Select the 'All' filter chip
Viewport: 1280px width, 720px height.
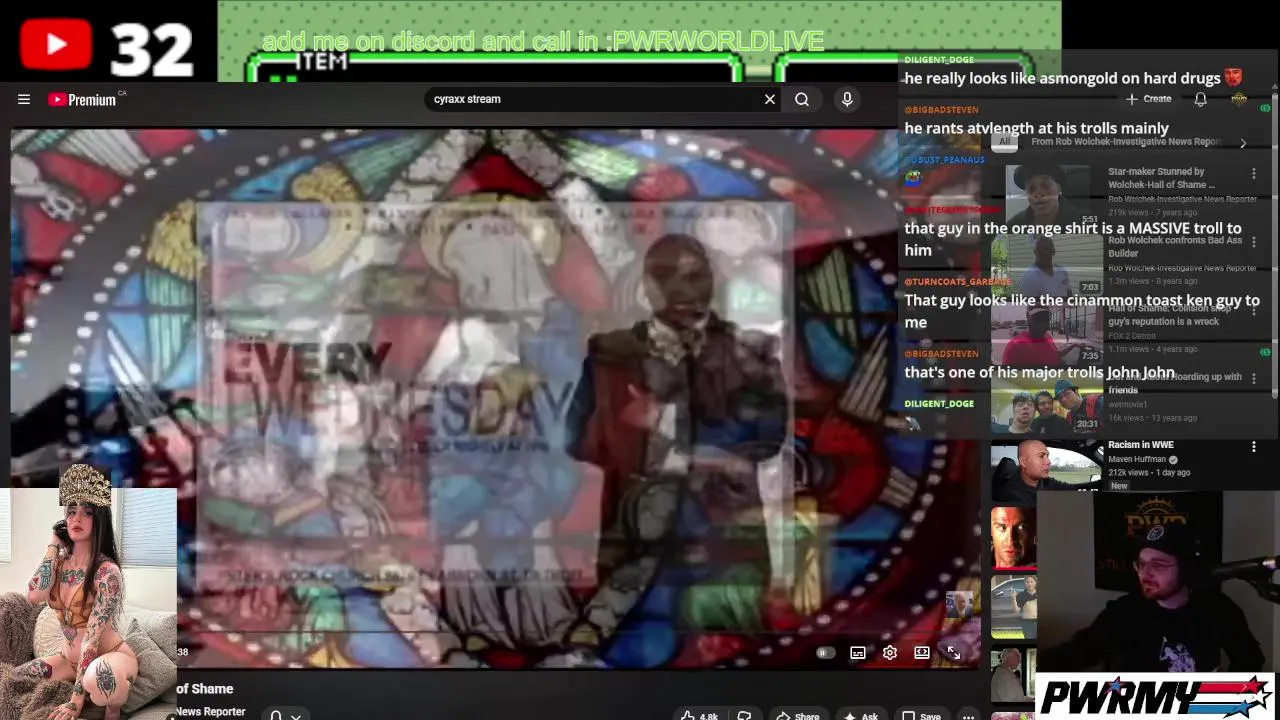pyautogui.click(x=1005, y=142)
